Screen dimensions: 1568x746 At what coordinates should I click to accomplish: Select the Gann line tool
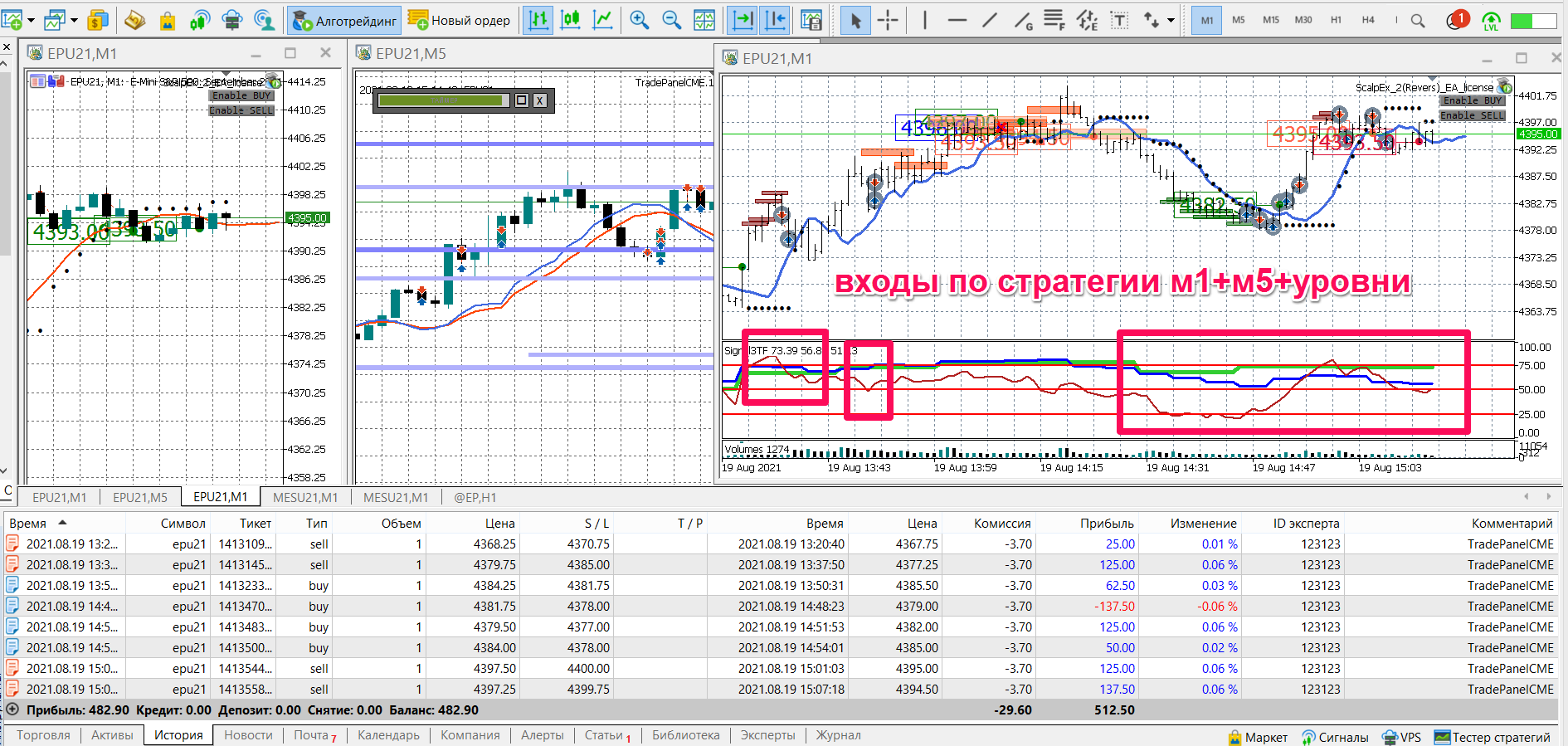tap(1024, 20)
